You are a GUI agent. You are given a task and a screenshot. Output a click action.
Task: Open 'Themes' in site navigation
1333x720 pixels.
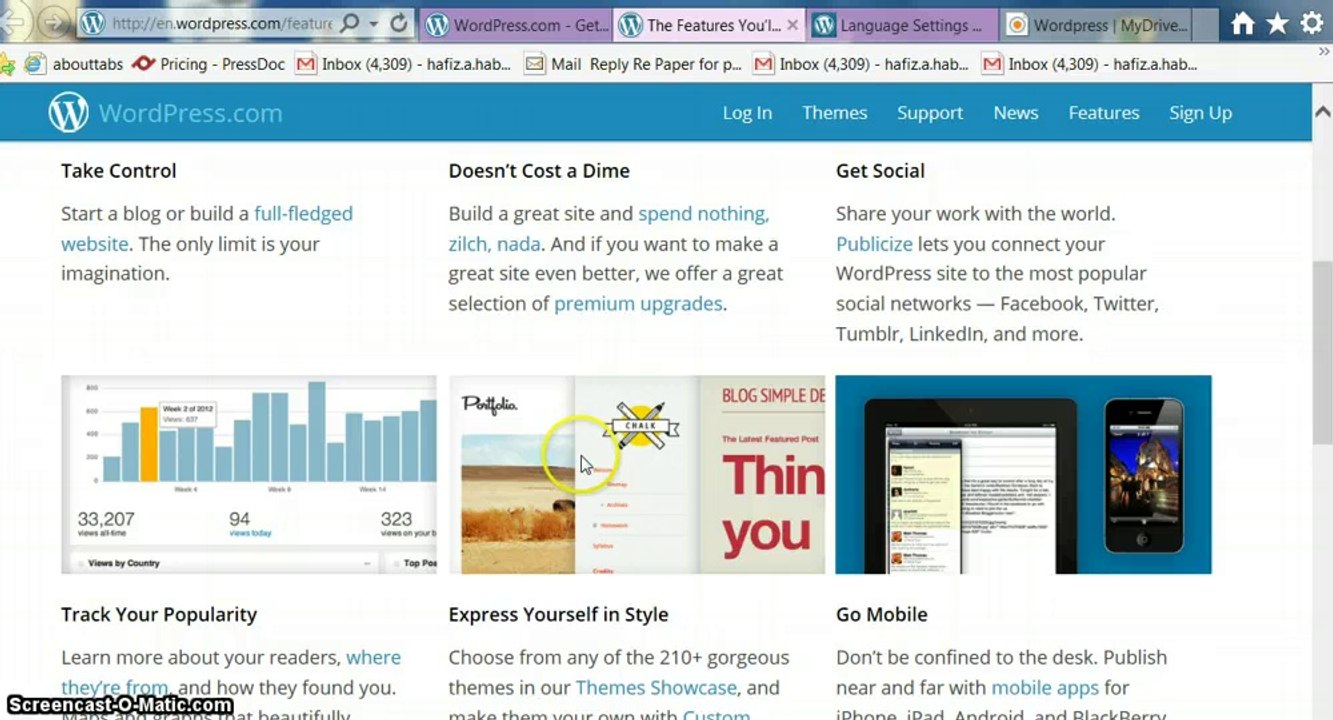tap(834, 113)
